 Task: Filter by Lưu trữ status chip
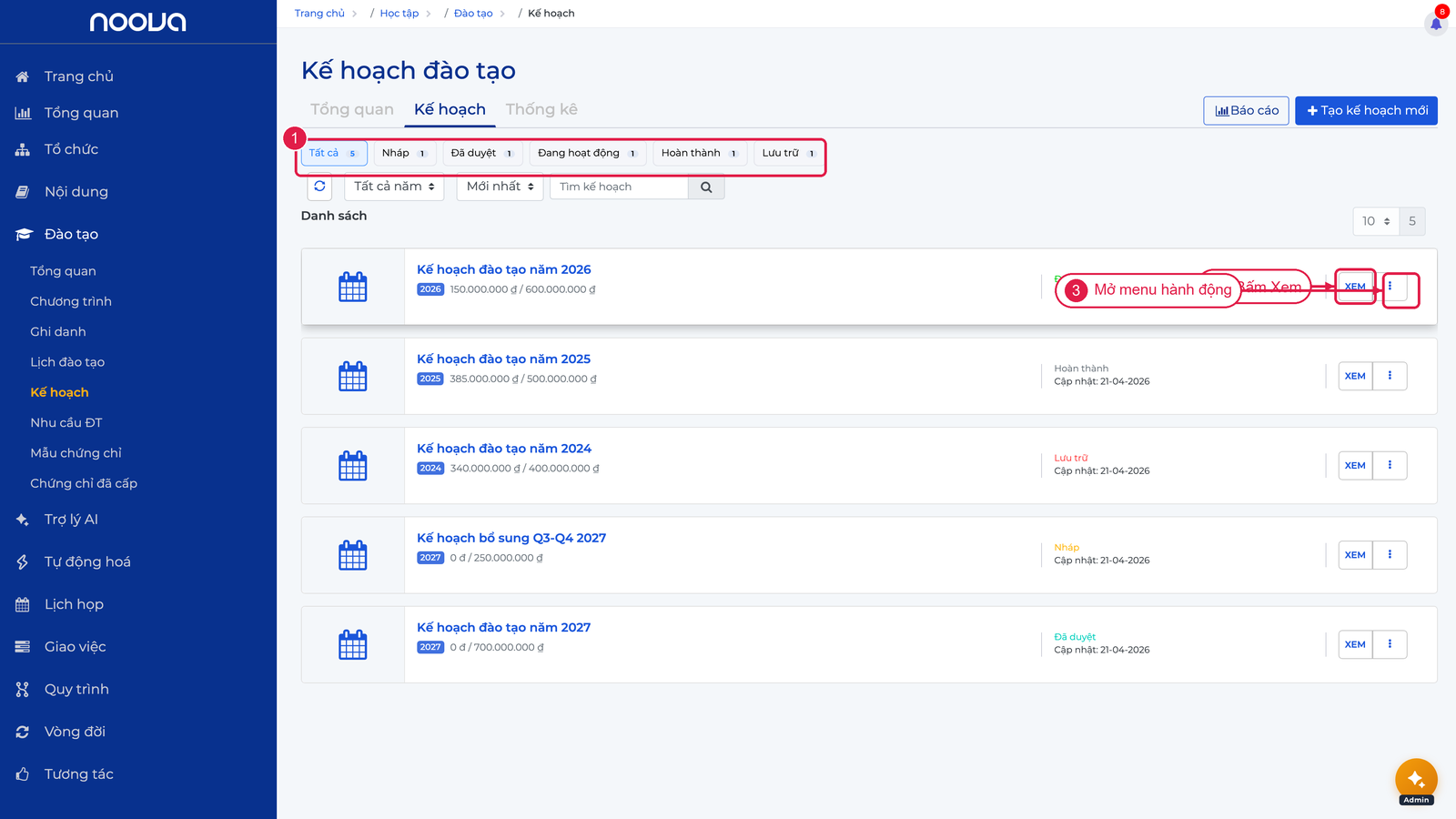pyautogui.click(x=789, y=153)
